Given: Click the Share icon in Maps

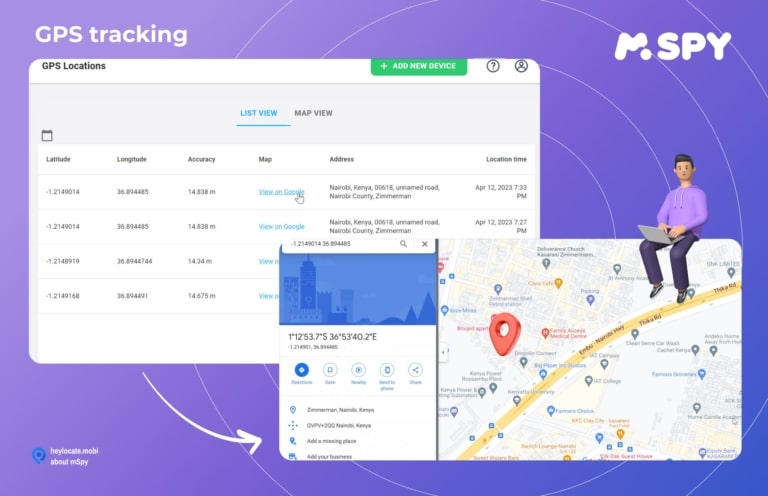Looking at the screenshot, I should tap(415, 370).
